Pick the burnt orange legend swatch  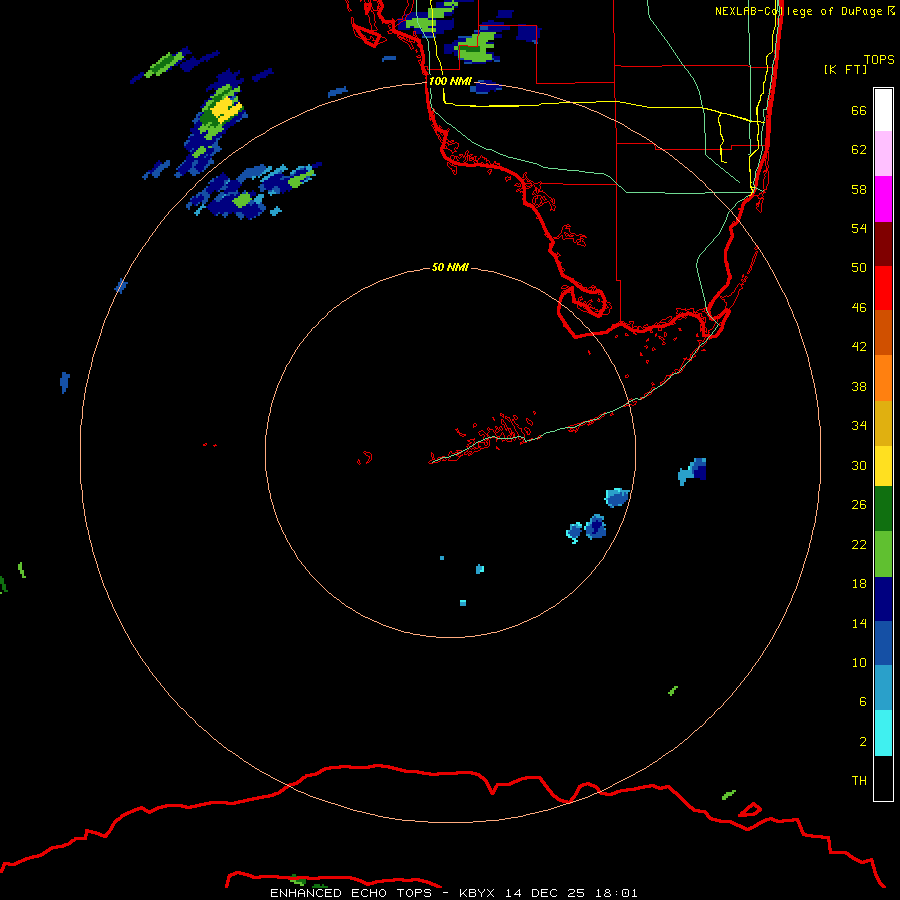click(883, 332)
